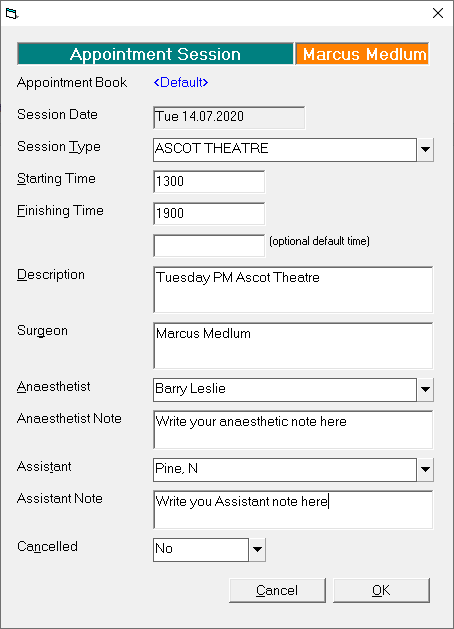This screenshot has width=454, height=629.
Task: Click the Surgeon text box with Marcus Medlum
Action: (x=293, y=346)
